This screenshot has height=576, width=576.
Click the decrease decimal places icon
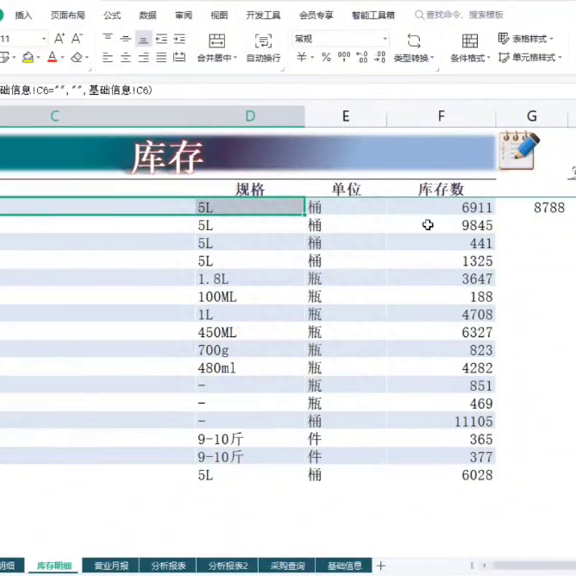click(x=380, y=57)
